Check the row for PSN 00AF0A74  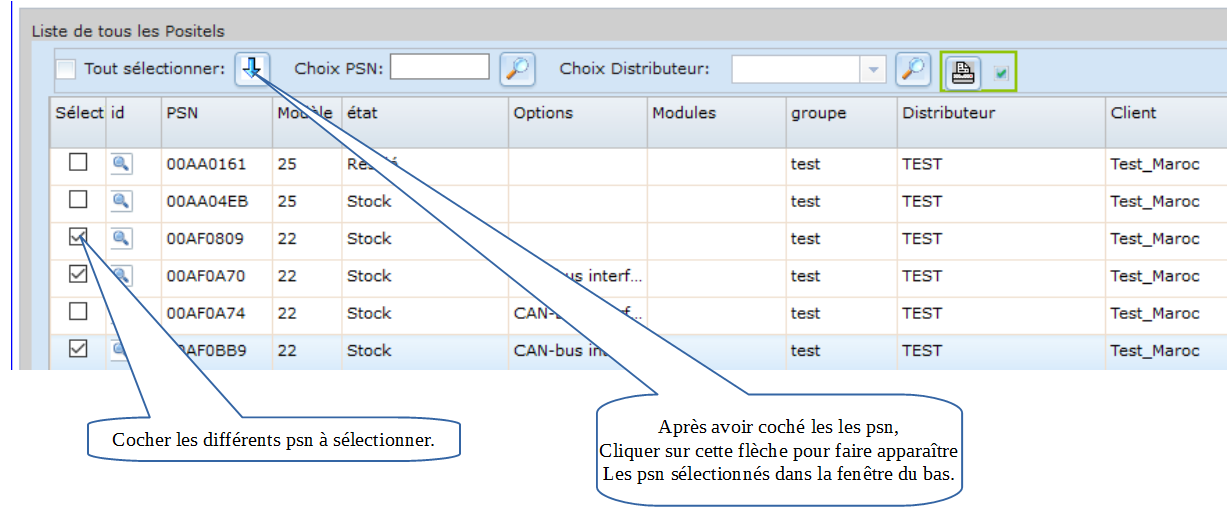78,312
